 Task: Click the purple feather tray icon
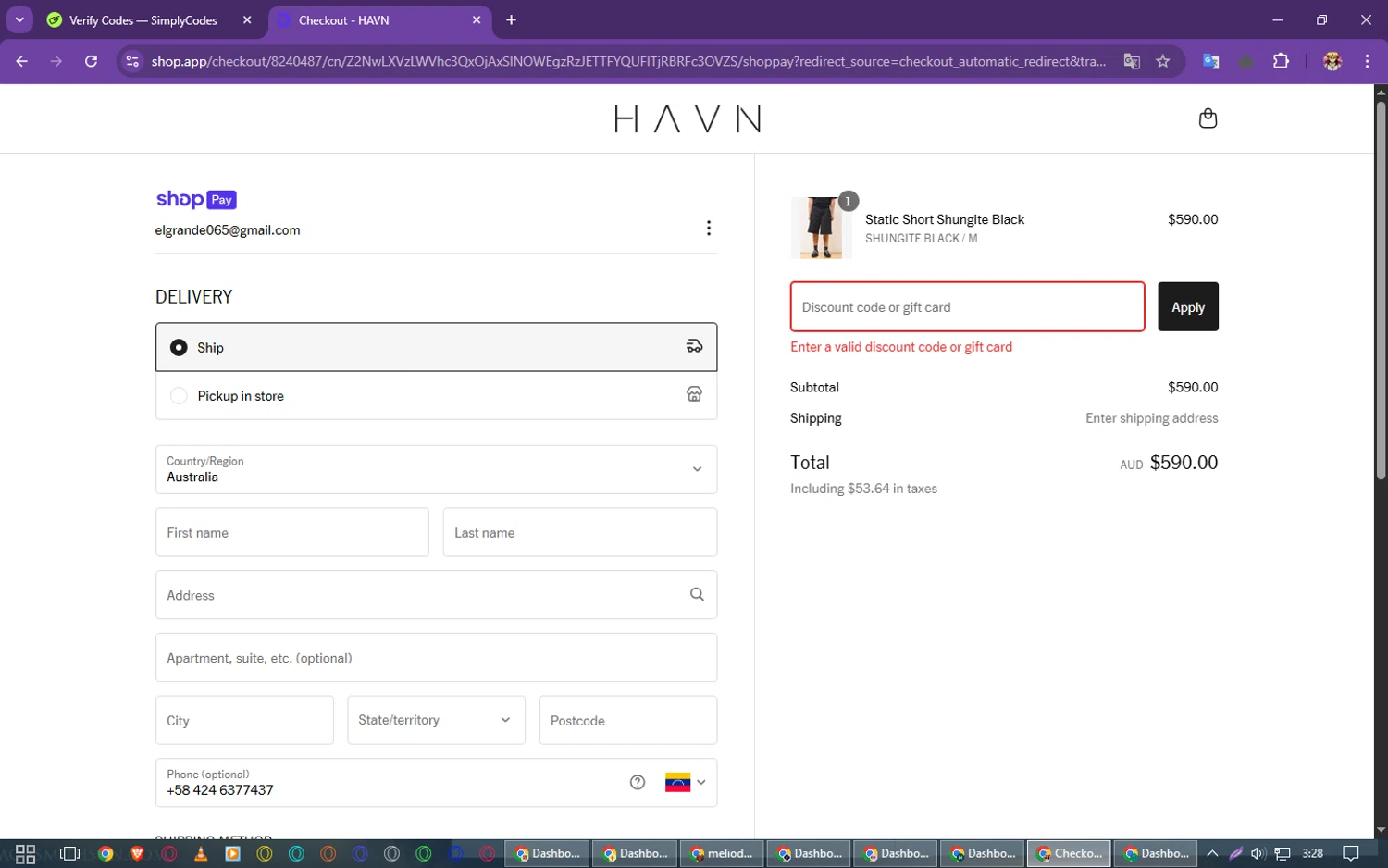(1235, 853)
